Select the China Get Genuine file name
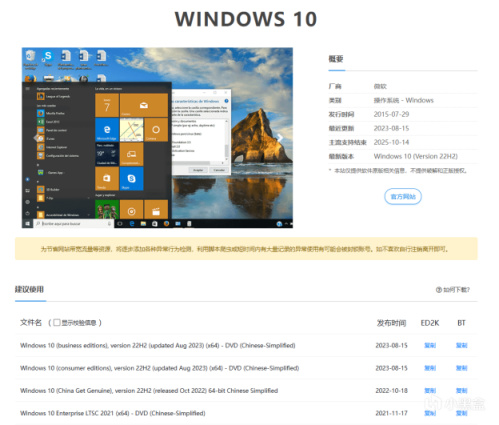The image size is (499, 425). tap(149, 391)
